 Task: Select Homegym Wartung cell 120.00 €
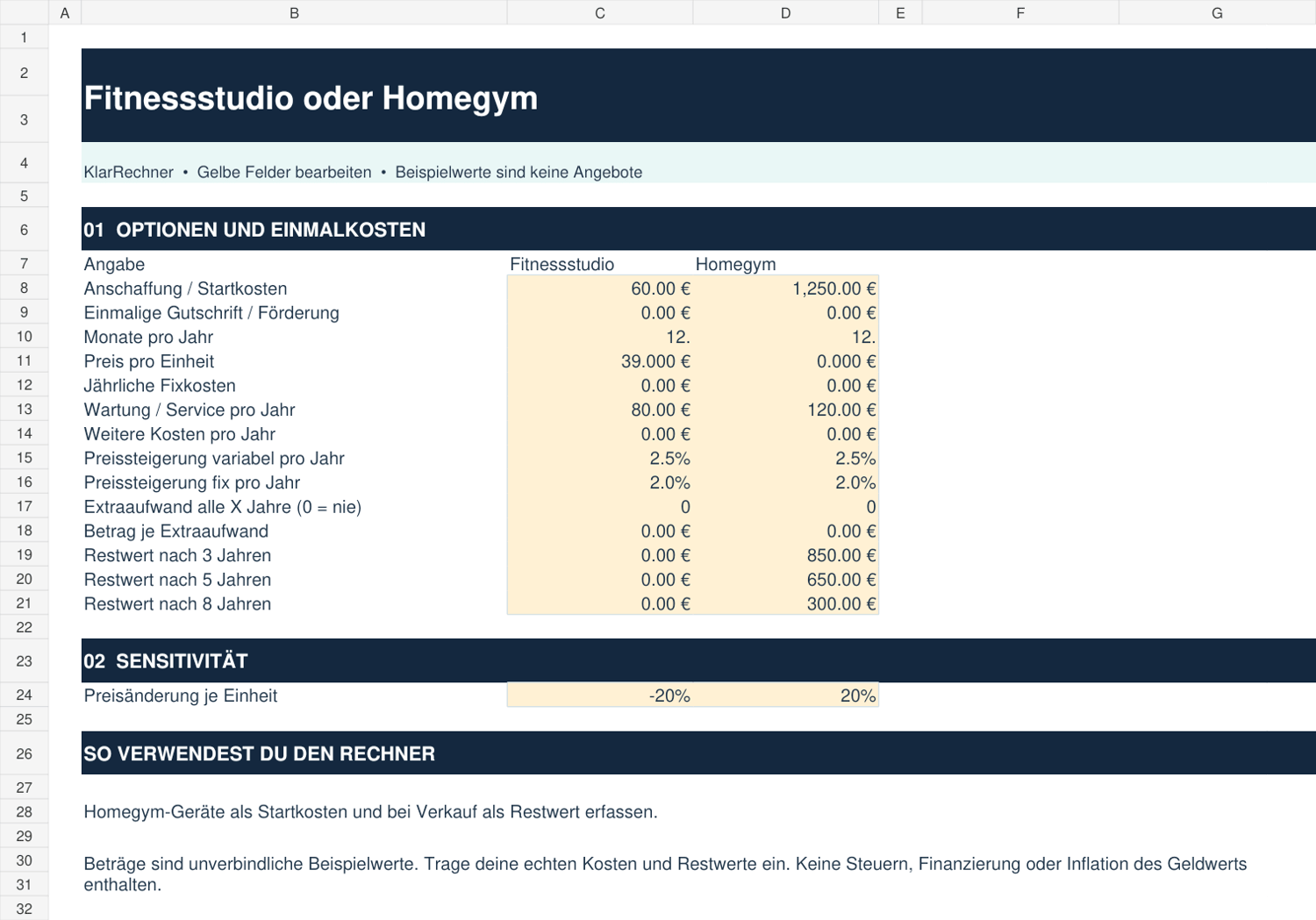click(x=786, y=410)
